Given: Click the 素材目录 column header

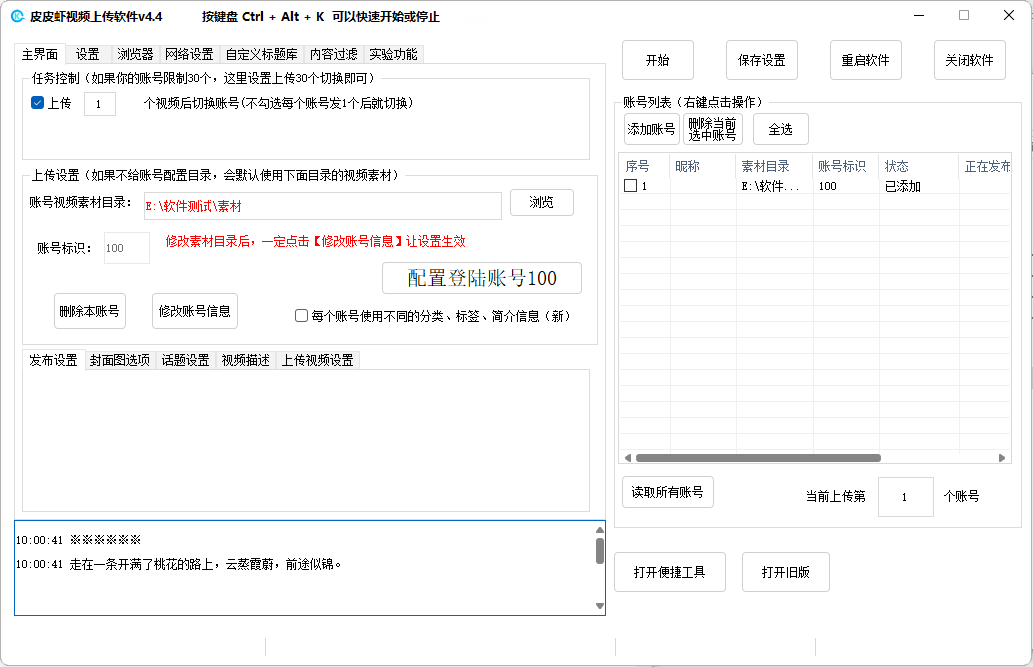Looking at the screenshot, I should coord(775,166).
